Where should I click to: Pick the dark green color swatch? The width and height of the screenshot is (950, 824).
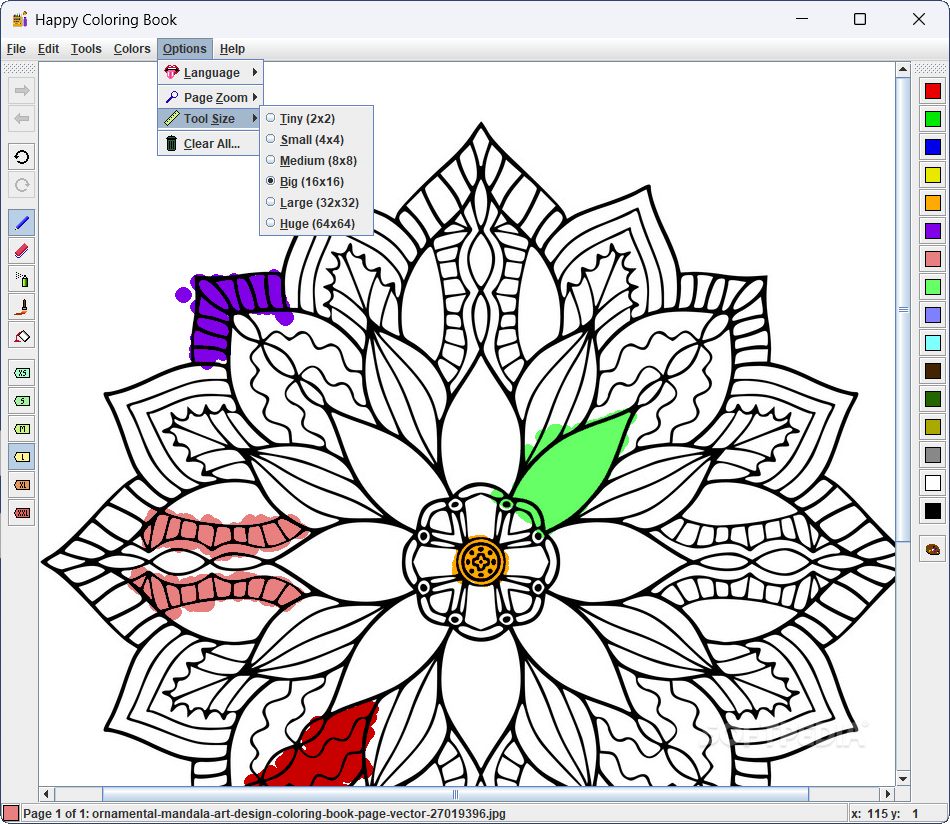[932, 399]
